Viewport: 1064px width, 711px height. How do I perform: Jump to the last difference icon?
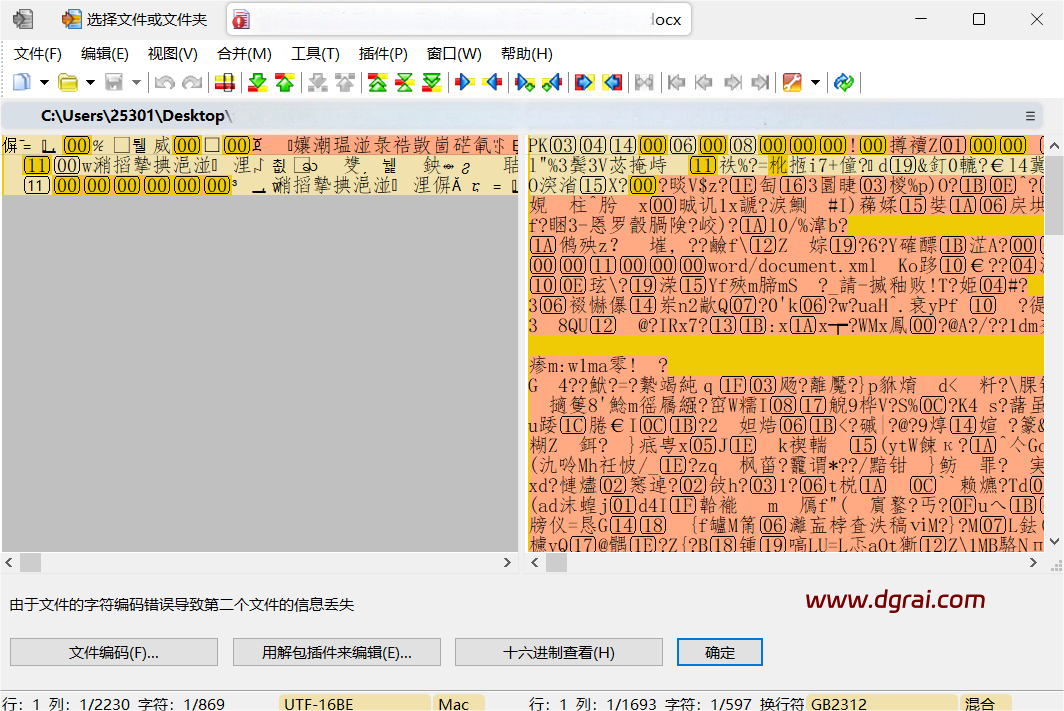pyautogui.click(x=431, y=82)
